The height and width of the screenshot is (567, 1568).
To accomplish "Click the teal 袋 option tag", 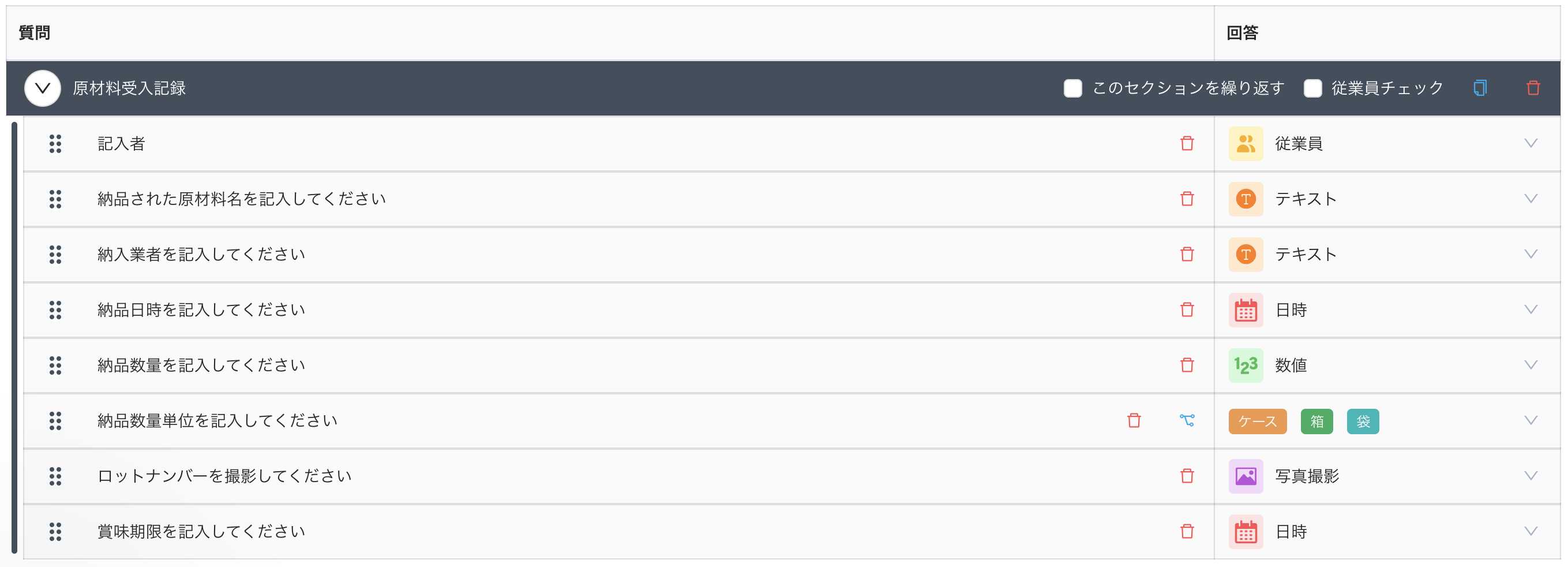I will pyautogui.click(x=1362, y=421).
